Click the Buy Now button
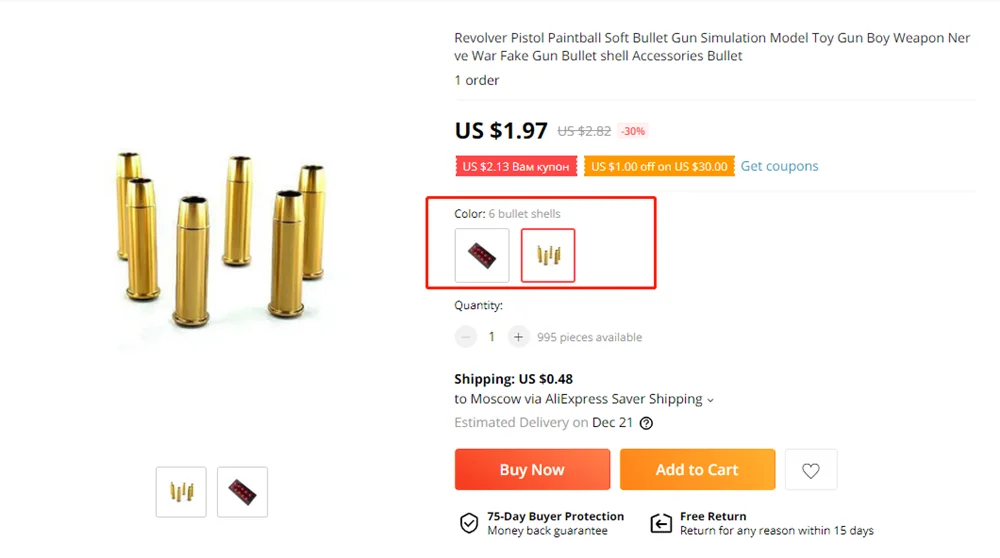 (x=532, y=470)
